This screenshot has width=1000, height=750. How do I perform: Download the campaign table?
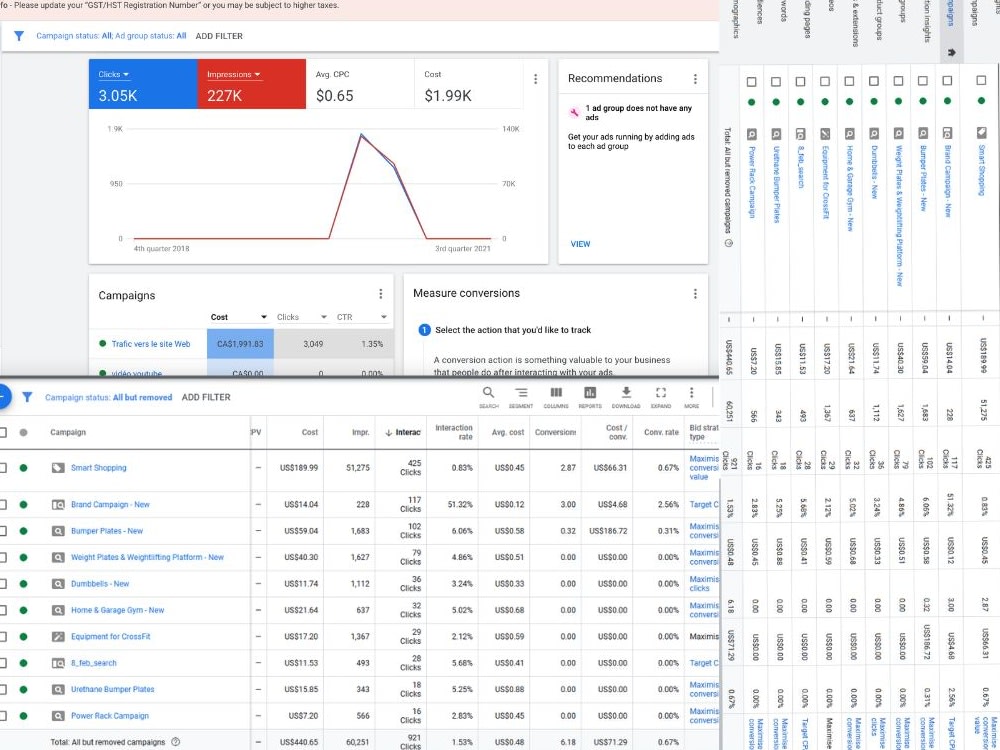[626, 397]
